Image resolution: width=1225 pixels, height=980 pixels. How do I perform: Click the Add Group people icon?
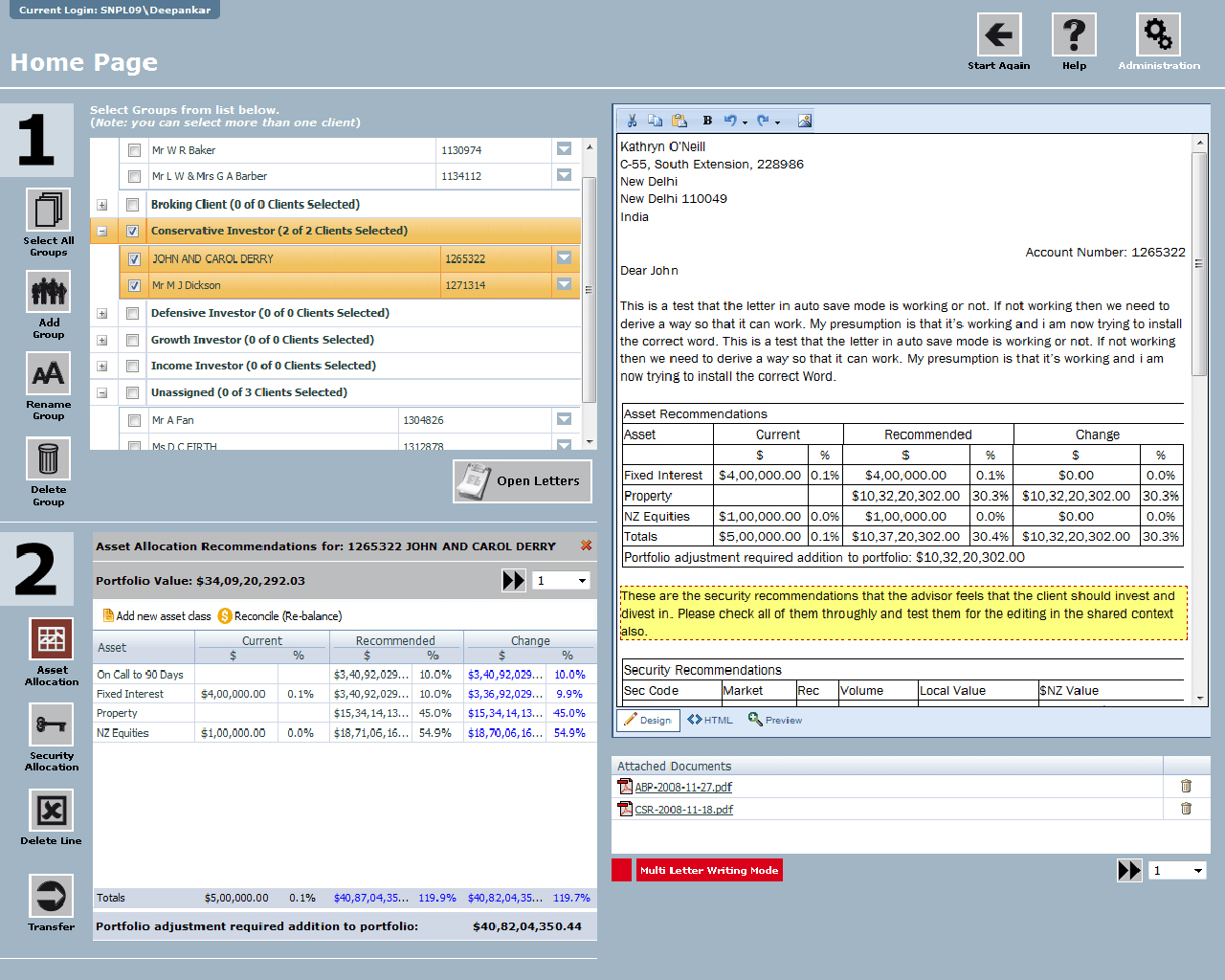click(x=48, y=292)
